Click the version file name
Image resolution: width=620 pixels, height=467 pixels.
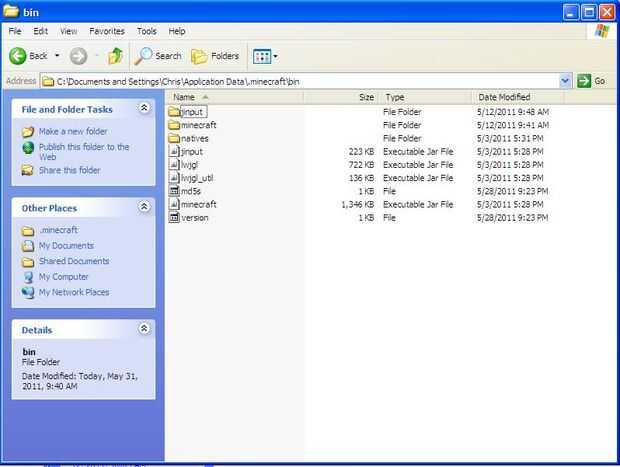coord(195,217)
